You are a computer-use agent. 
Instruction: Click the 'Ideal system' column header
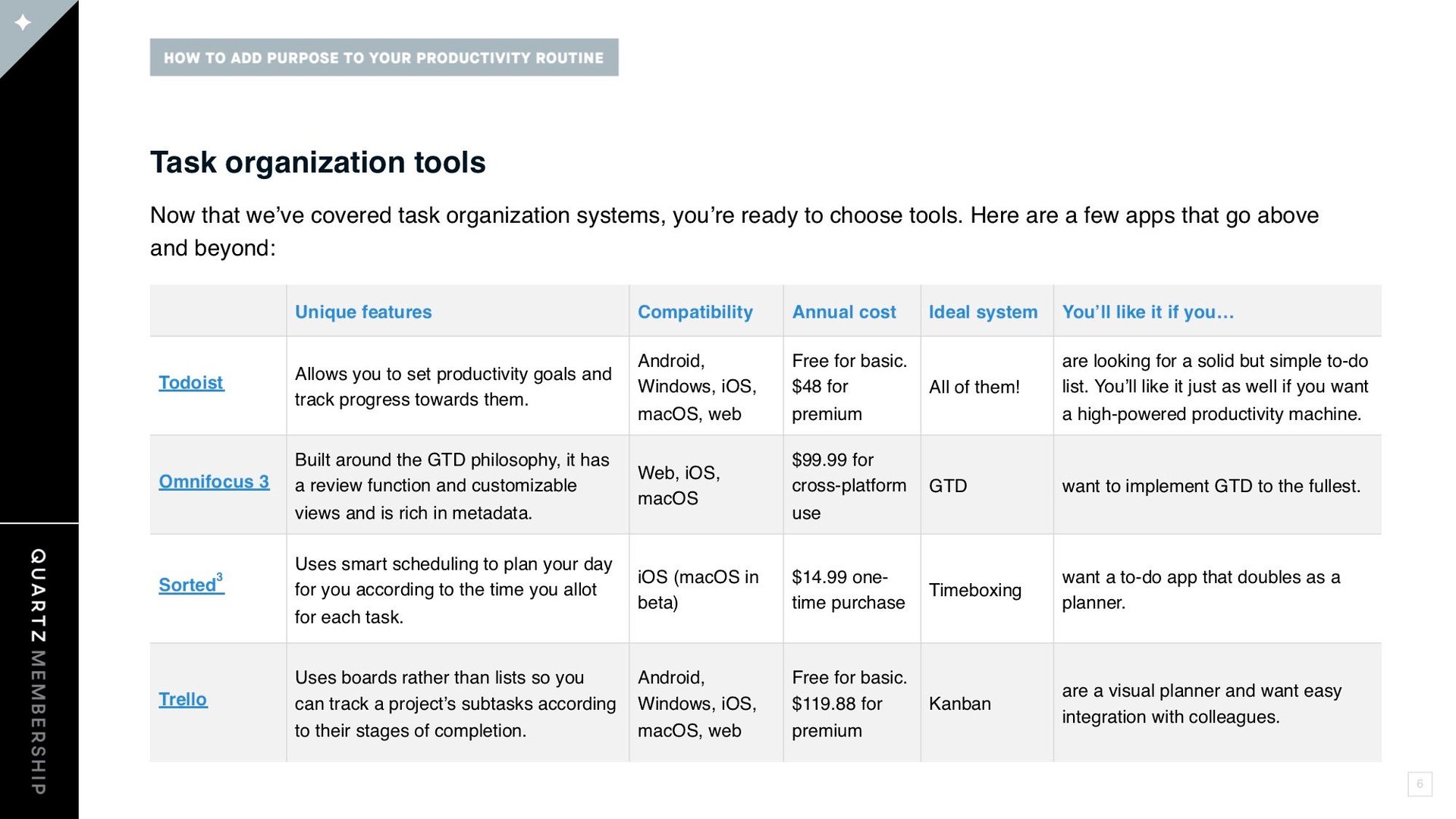tap(983, 312)
